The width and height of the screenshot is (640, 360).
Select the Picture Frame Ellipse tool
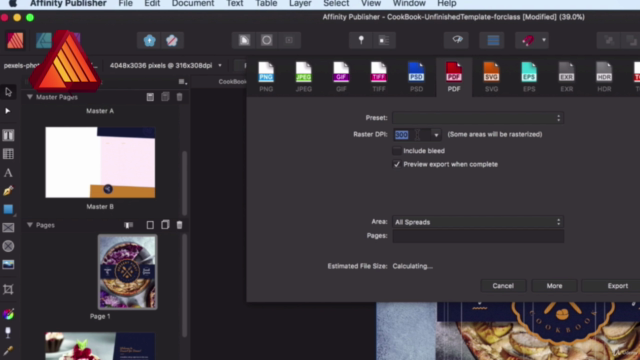click(x=8, y=246)
